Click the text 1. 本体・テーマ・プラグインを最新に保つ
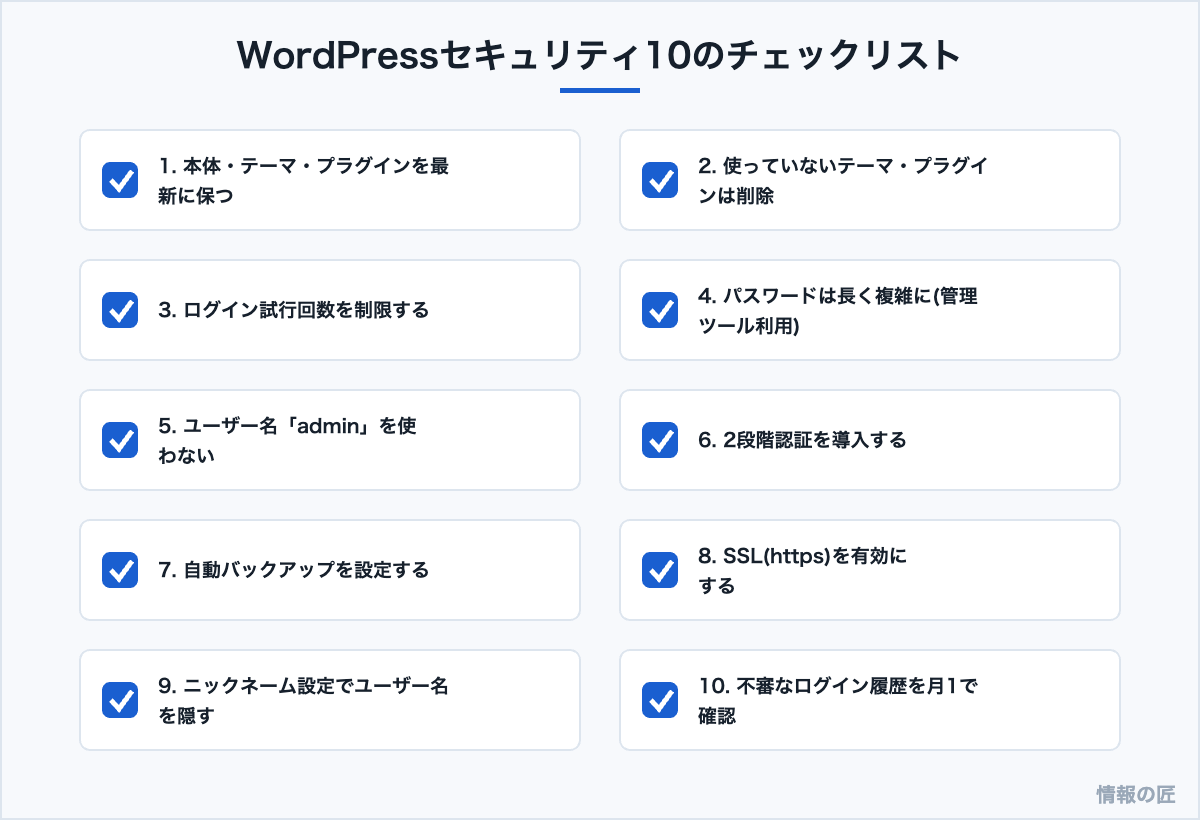Viewport: 1200px width, 820px height. click(304, 180)
